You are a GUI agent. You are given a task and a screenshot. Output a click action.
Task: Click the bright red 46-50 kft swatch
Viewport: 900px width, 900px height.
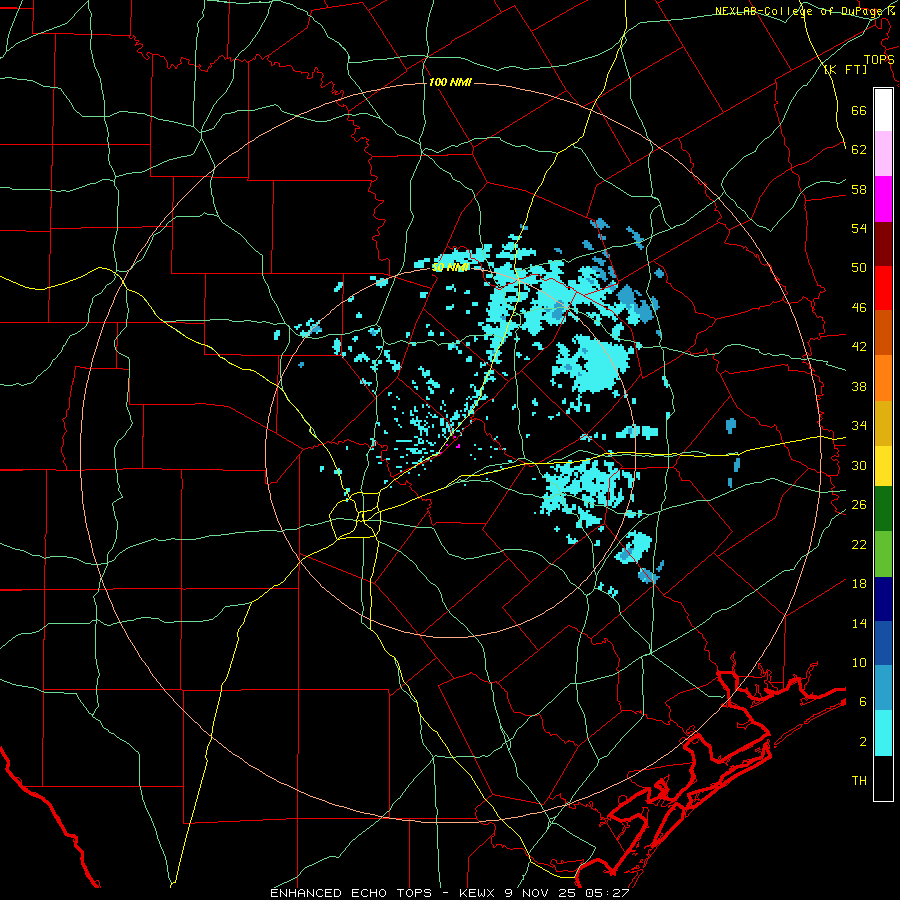pos(883,288)
